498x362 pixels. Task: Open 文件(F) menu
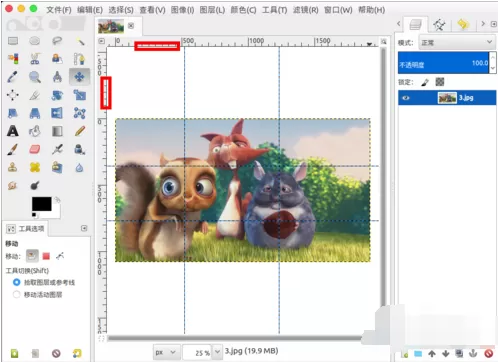[x=59, y=10]
